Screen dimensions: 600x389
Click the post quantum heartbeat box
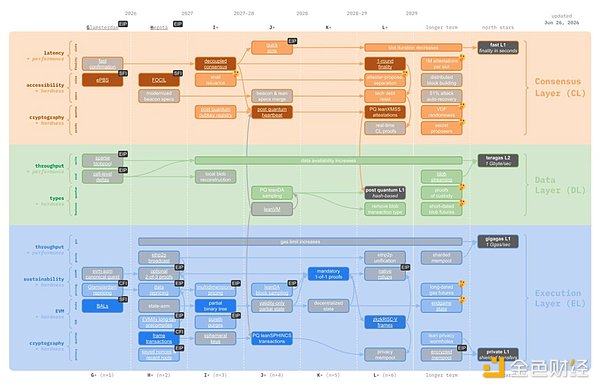coord(272,112)
